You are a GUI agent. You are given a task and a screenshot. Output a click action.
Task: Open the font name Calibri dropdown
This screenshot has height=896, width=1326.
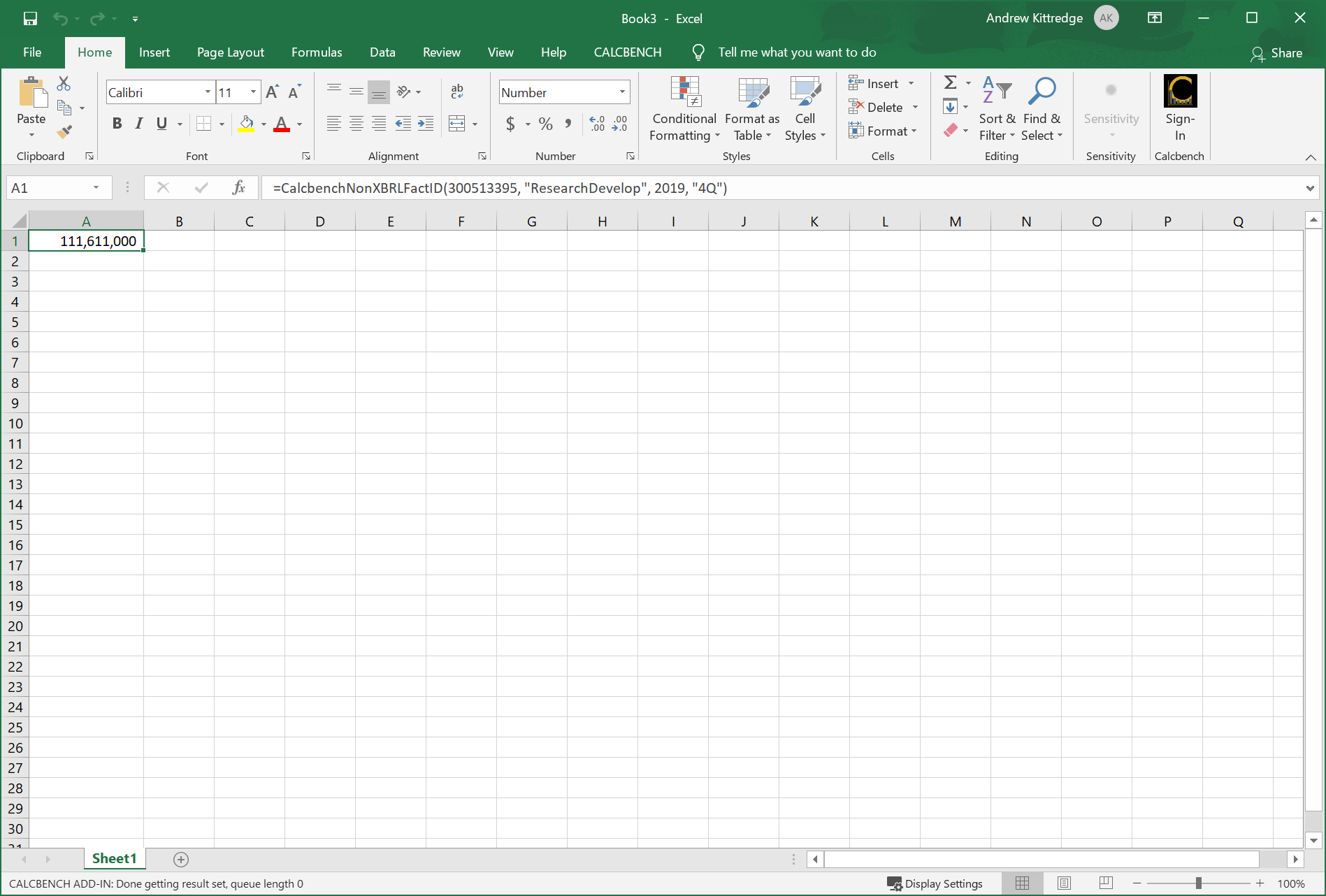tap(208, 92)
